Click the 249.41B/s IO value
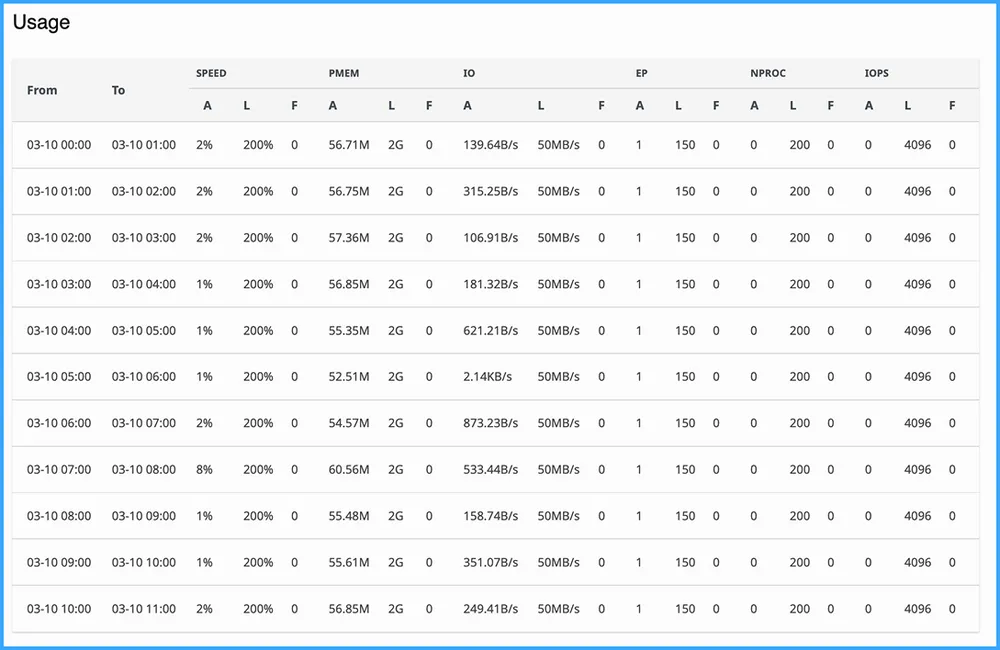This screenshot has width=1000, height=650. pyautogui.click(x=490, y=609)
